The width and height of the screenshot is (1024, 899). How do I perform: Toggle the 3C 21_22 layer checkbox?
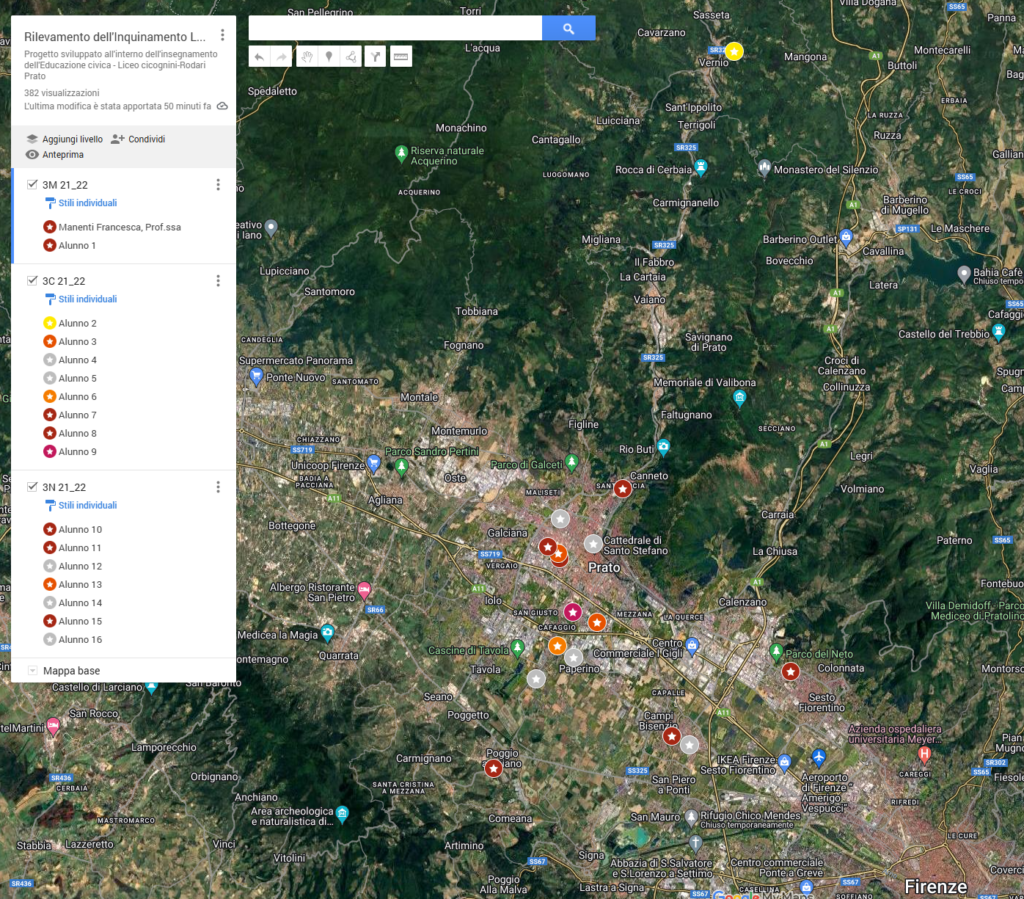[x=33, y=281]
